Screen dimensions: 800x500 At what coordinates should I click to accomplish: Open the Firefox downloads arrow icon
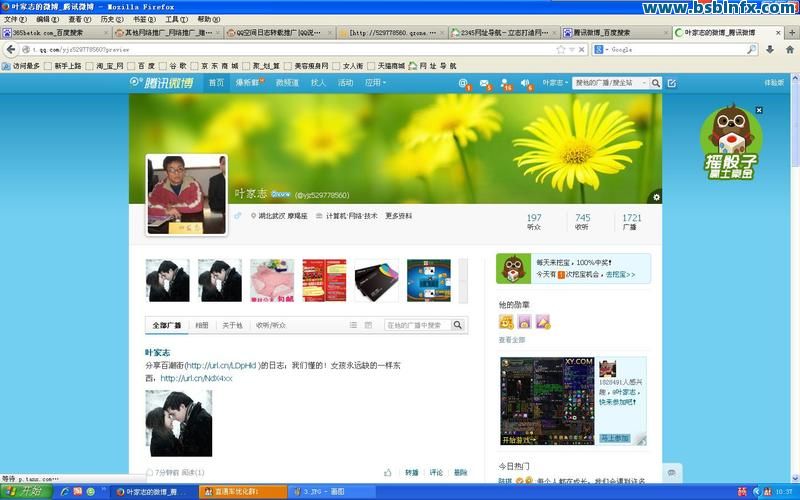(x=770, y=49)
